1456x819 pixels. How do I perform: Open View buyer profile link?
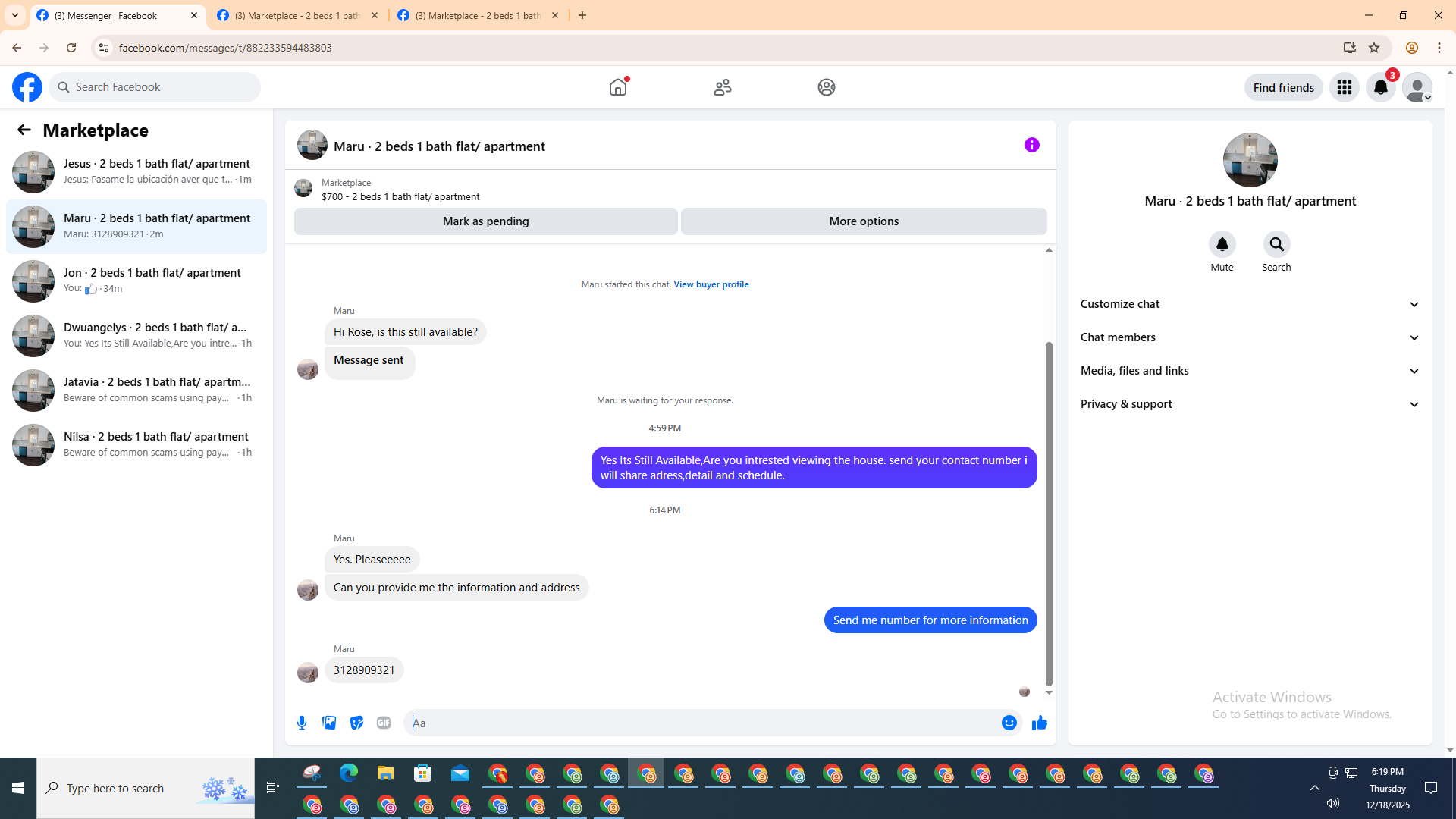click(711, 284)
